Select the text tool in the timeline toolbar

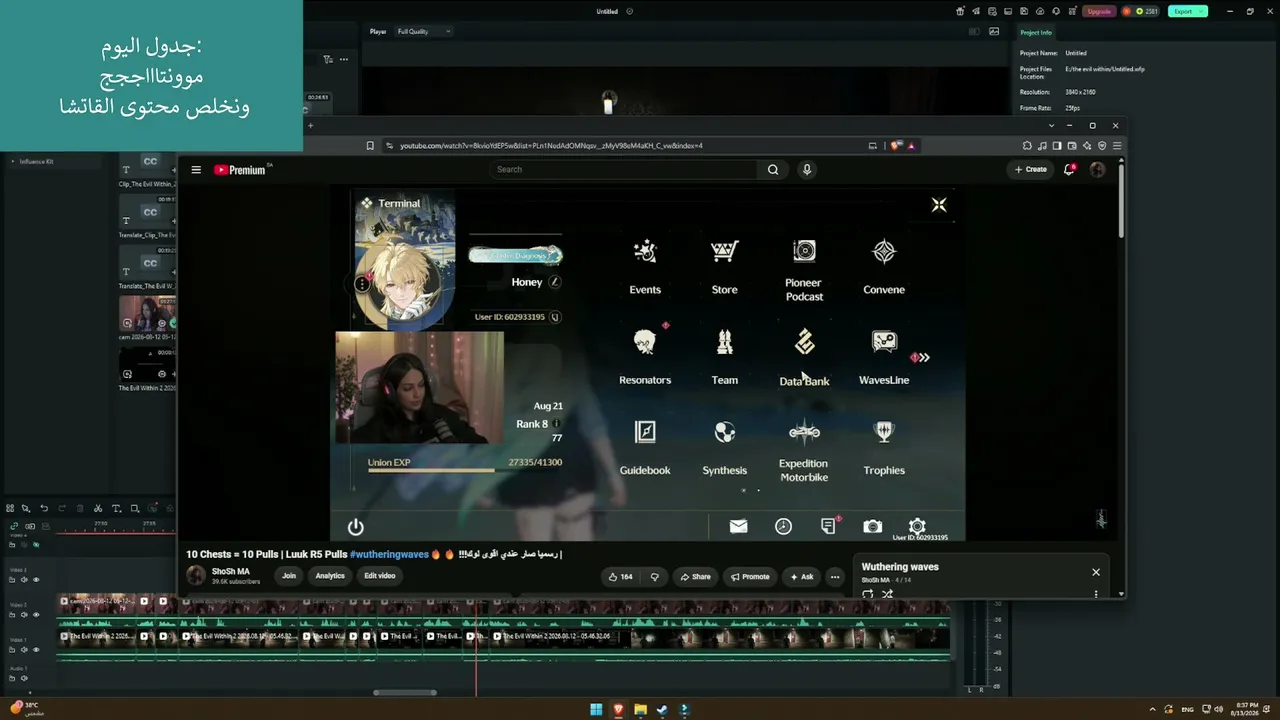(116, 508)
